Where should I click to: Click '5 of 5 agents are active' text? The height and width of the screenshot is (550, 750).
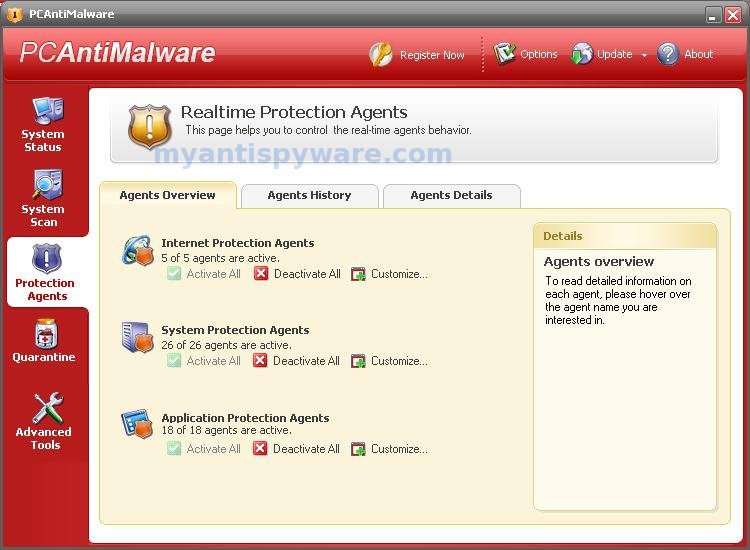[x=221, y=258]
